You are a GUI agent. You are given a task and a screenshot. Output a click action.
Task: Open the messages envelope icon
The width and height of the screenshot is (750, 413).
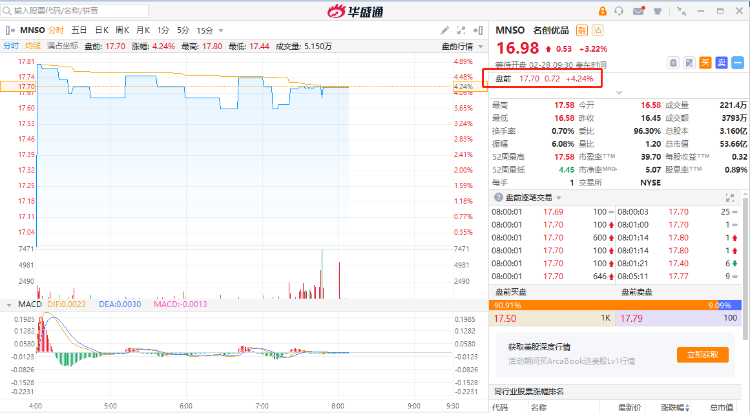[x=638, y=11]
